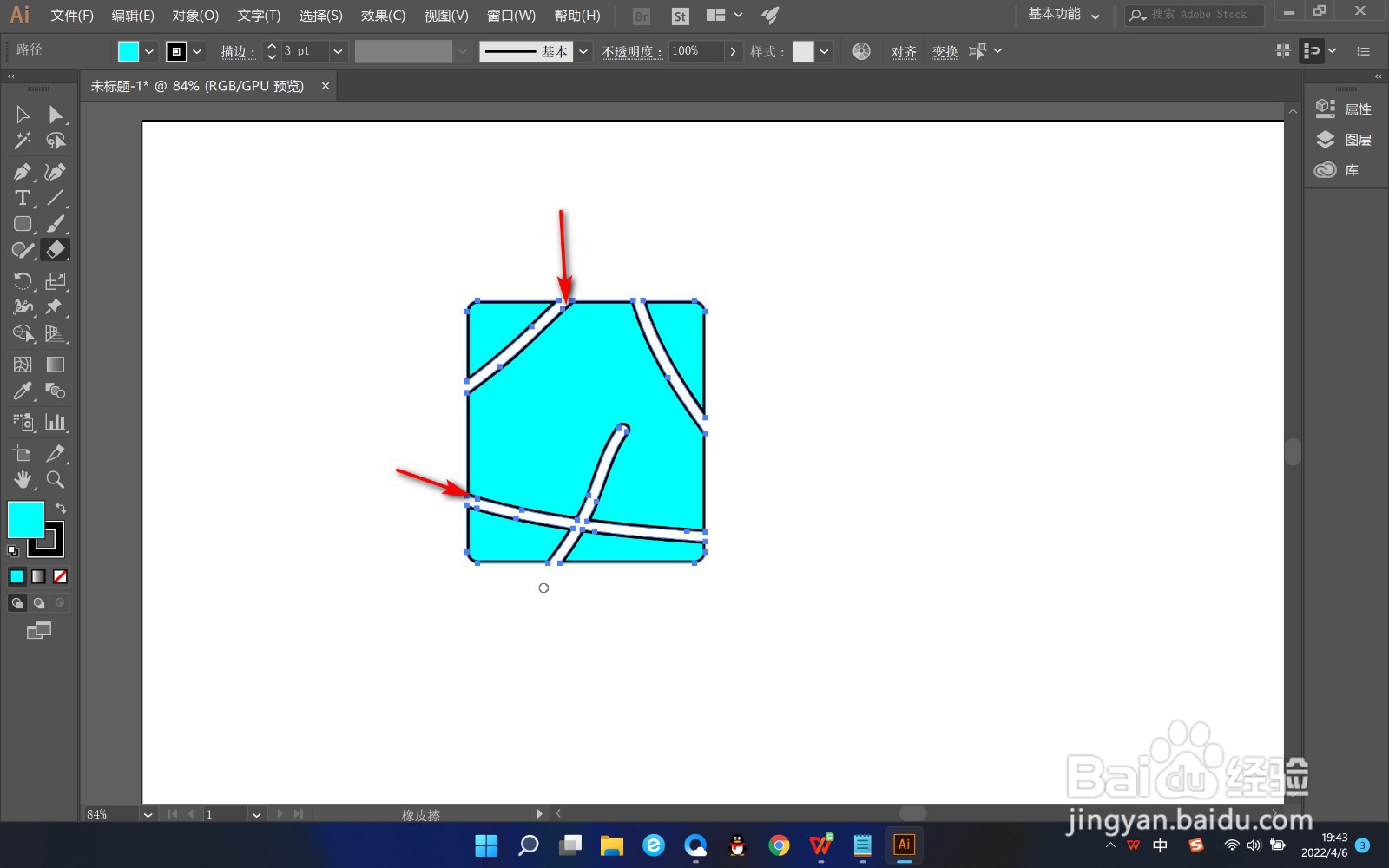Open the 图层 layers panel

click(1344, 140)
